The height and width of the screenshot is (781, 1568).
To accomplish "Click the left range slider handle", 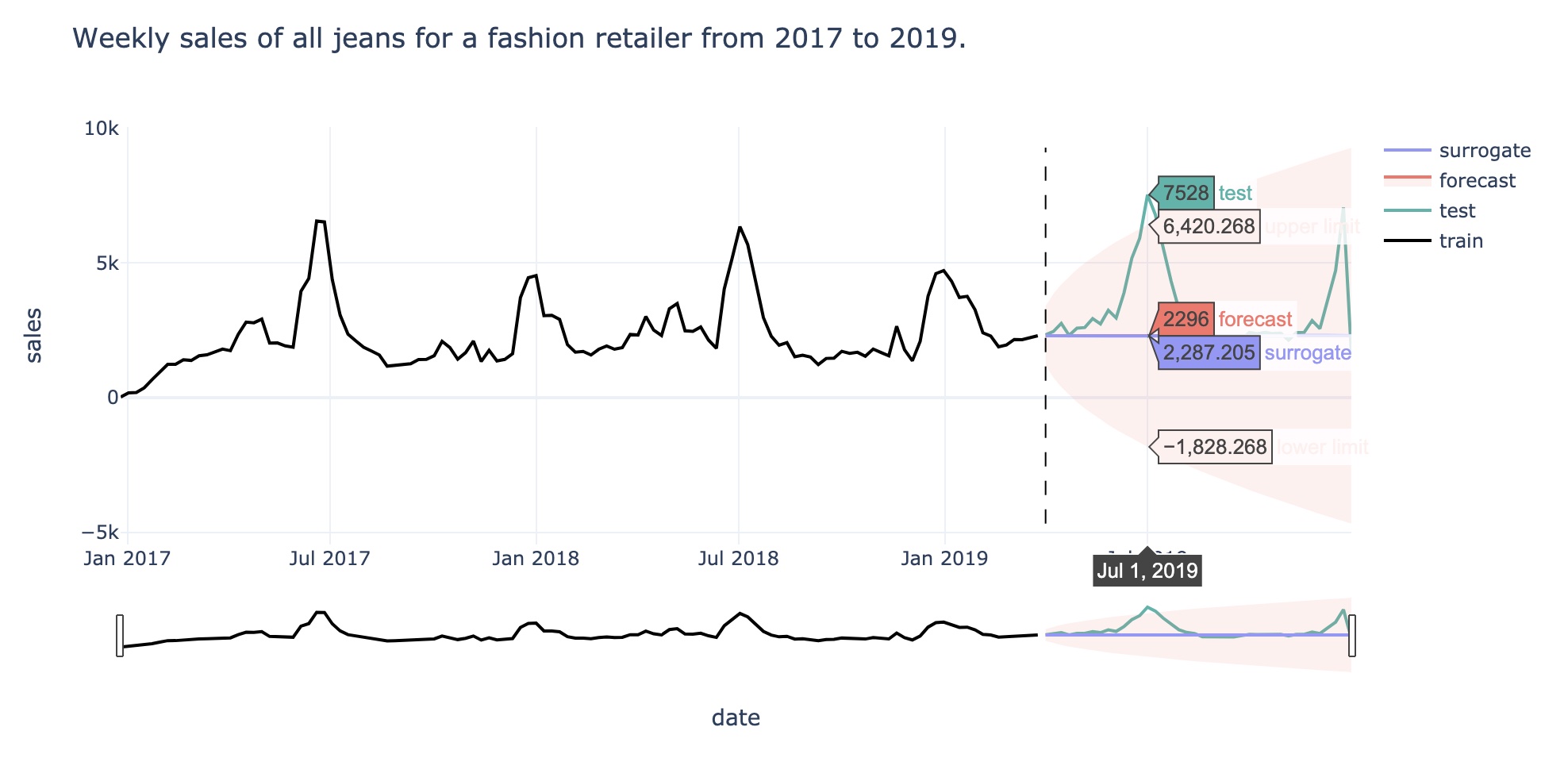I will (x=120, y=636).
